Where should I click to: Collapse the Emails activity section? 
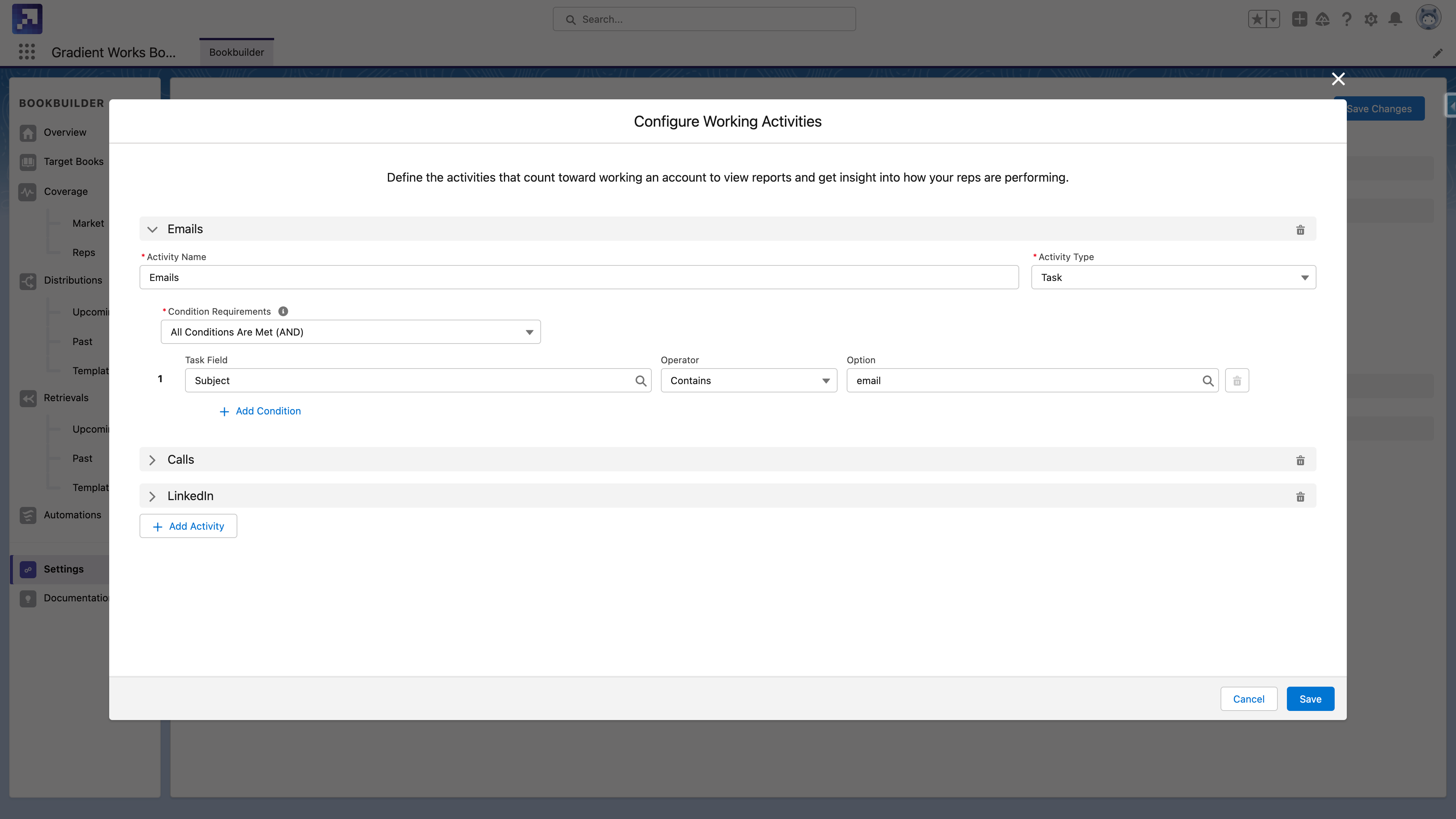tap(152, 229)
